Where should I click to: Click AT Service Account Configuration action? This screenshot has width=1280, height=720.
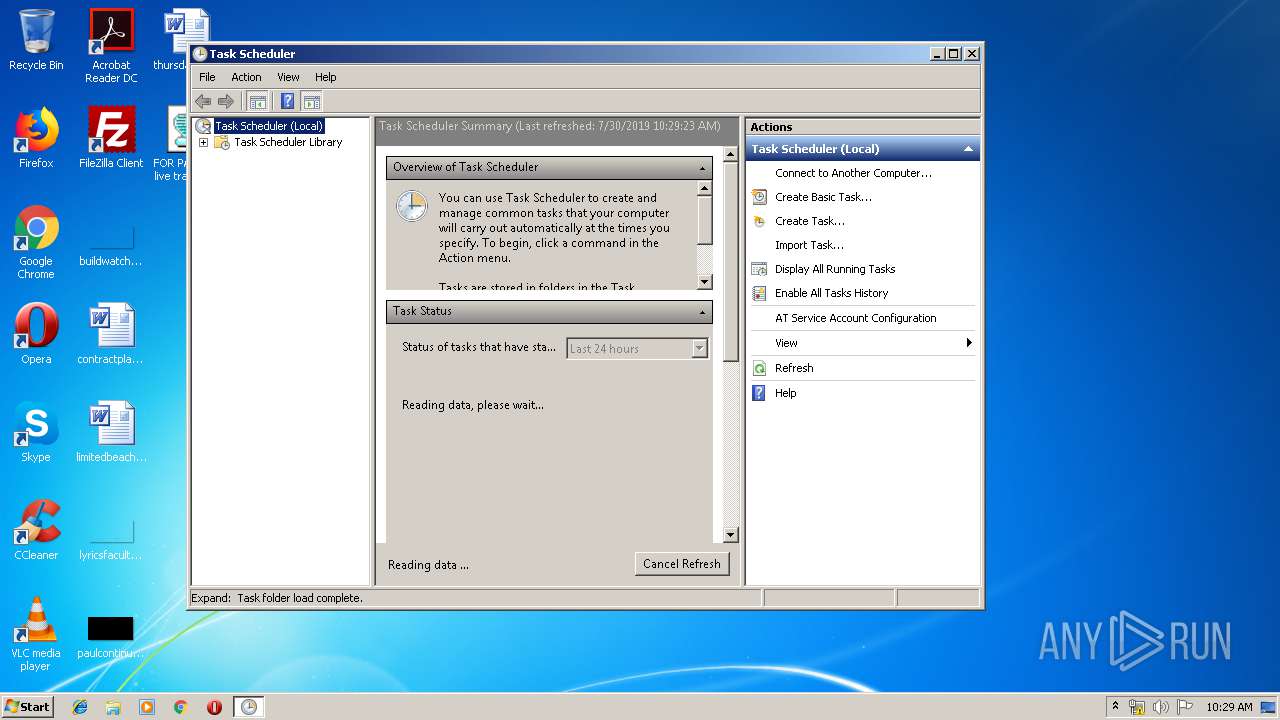(856, 318)
